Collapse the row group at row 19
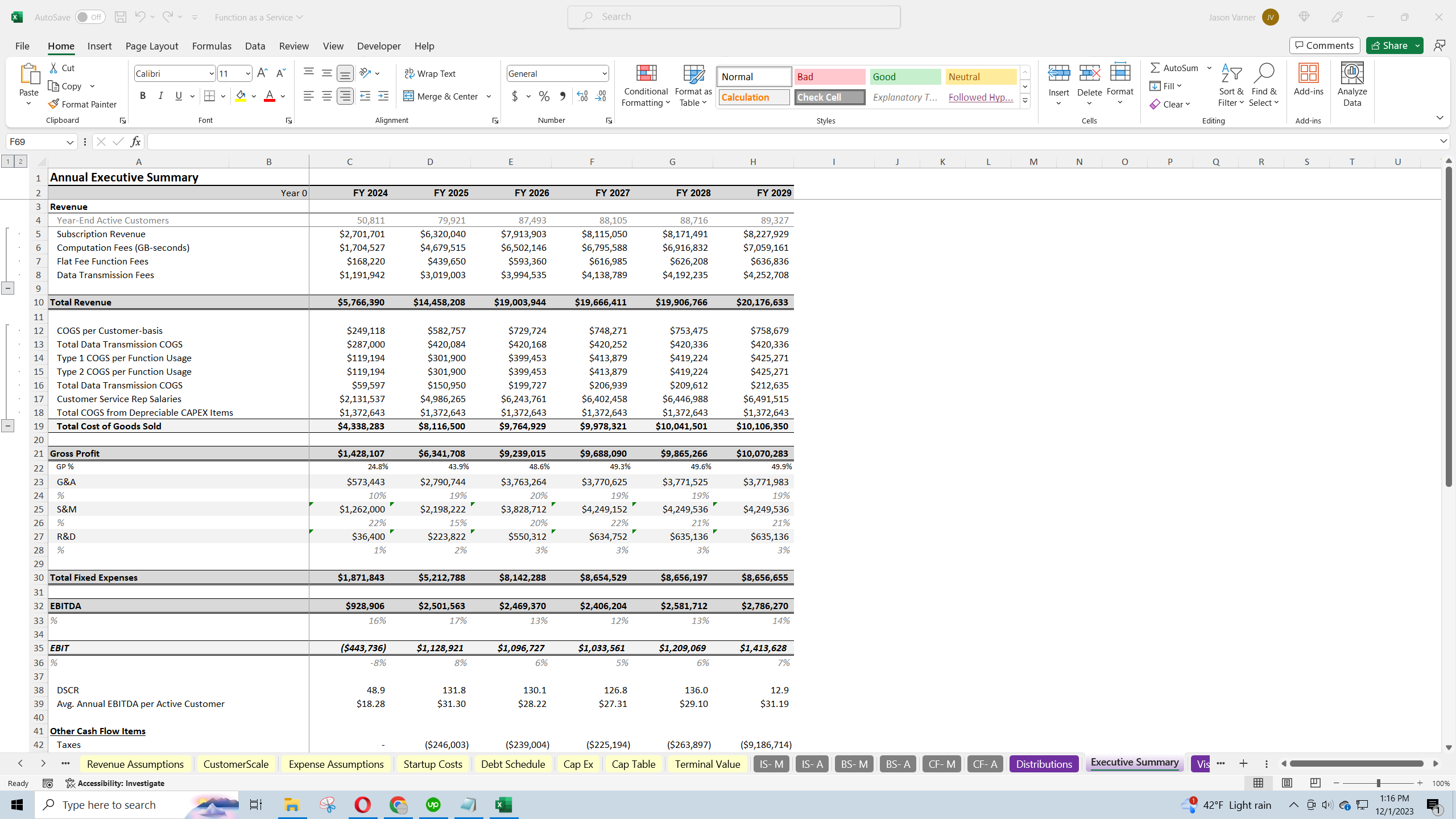The image size is (1456, 819). tap(7, 425)
